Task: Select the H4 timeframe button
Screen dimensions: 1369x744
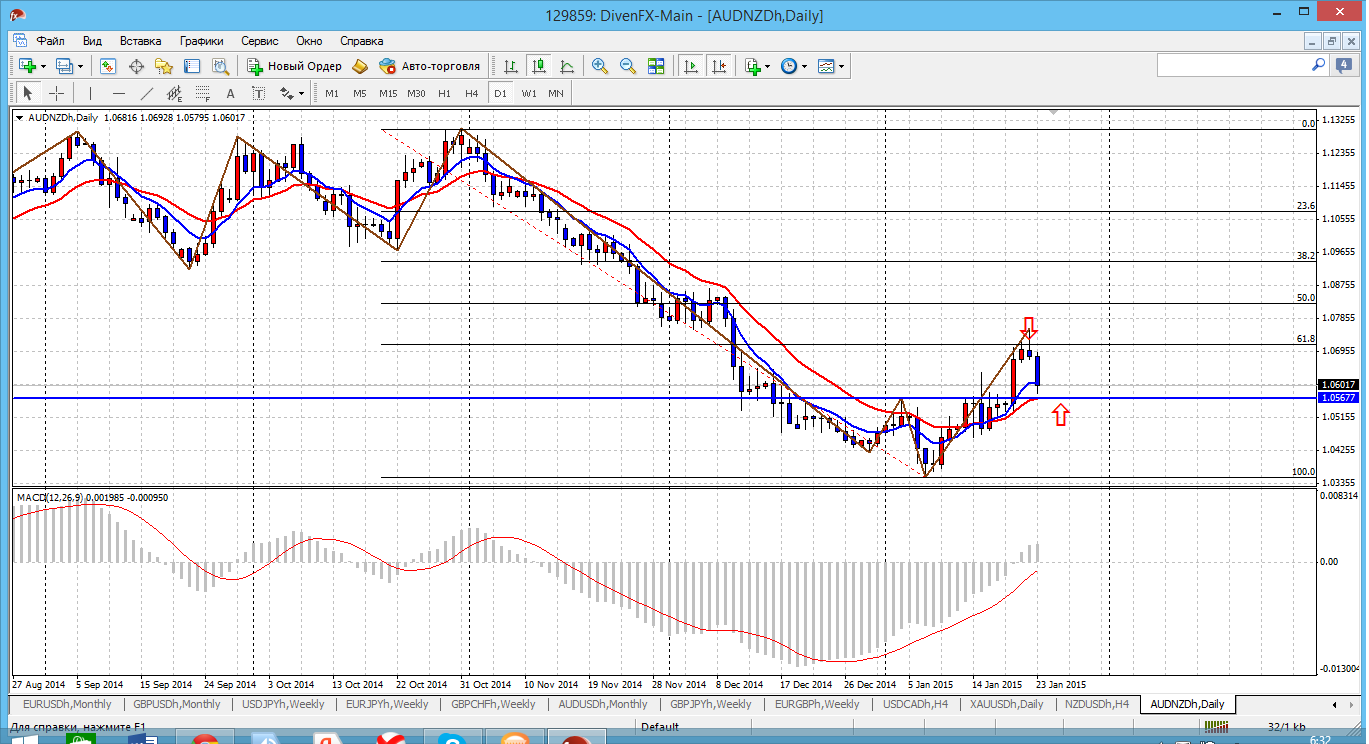Action: tap(472, 93)
